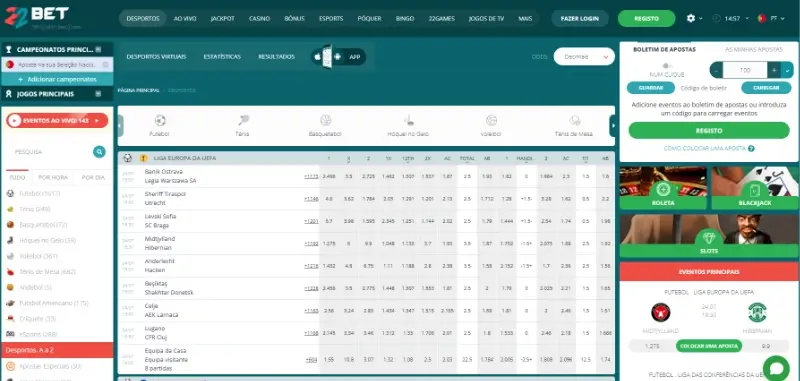
Task: Confirm stake with the checkmark button
Action: pos(787,70)
